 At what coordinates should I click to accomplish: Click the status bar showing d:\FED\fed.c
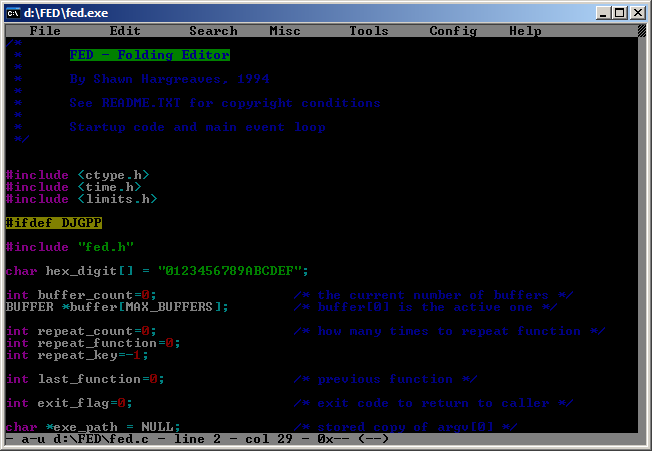pos(200,439)
